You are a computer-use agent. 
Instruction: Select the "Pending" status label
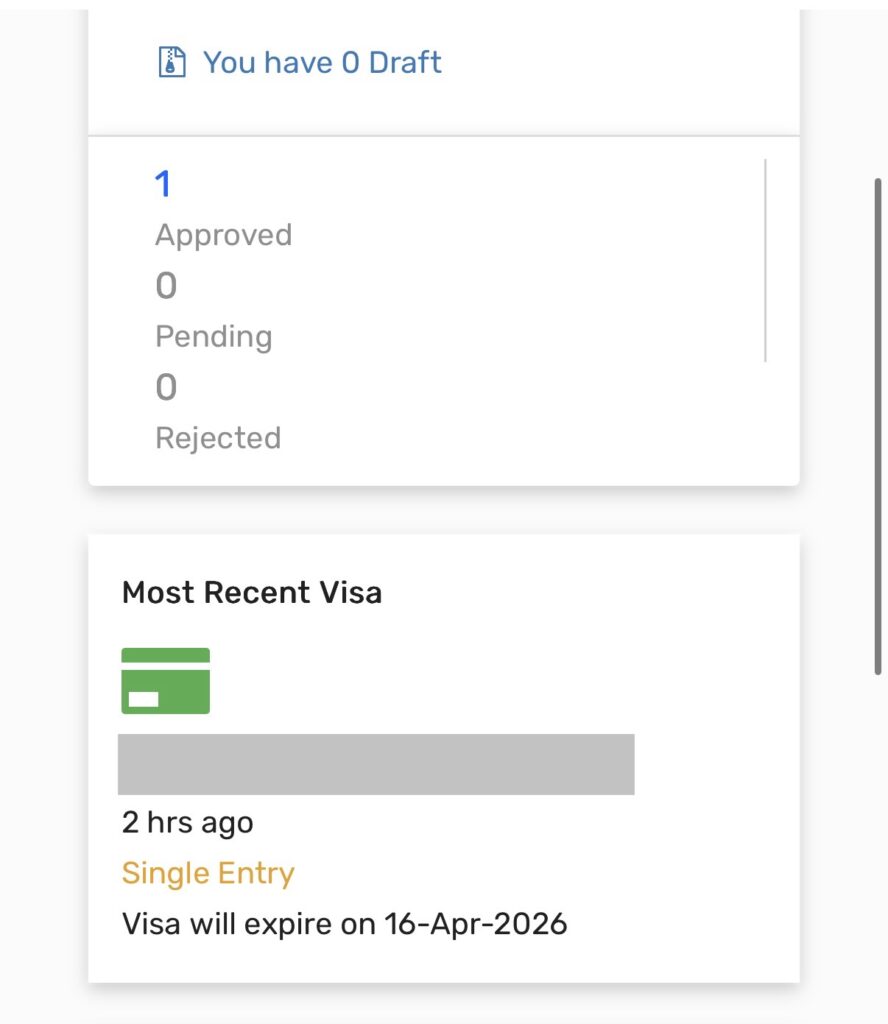coord(214,336)
